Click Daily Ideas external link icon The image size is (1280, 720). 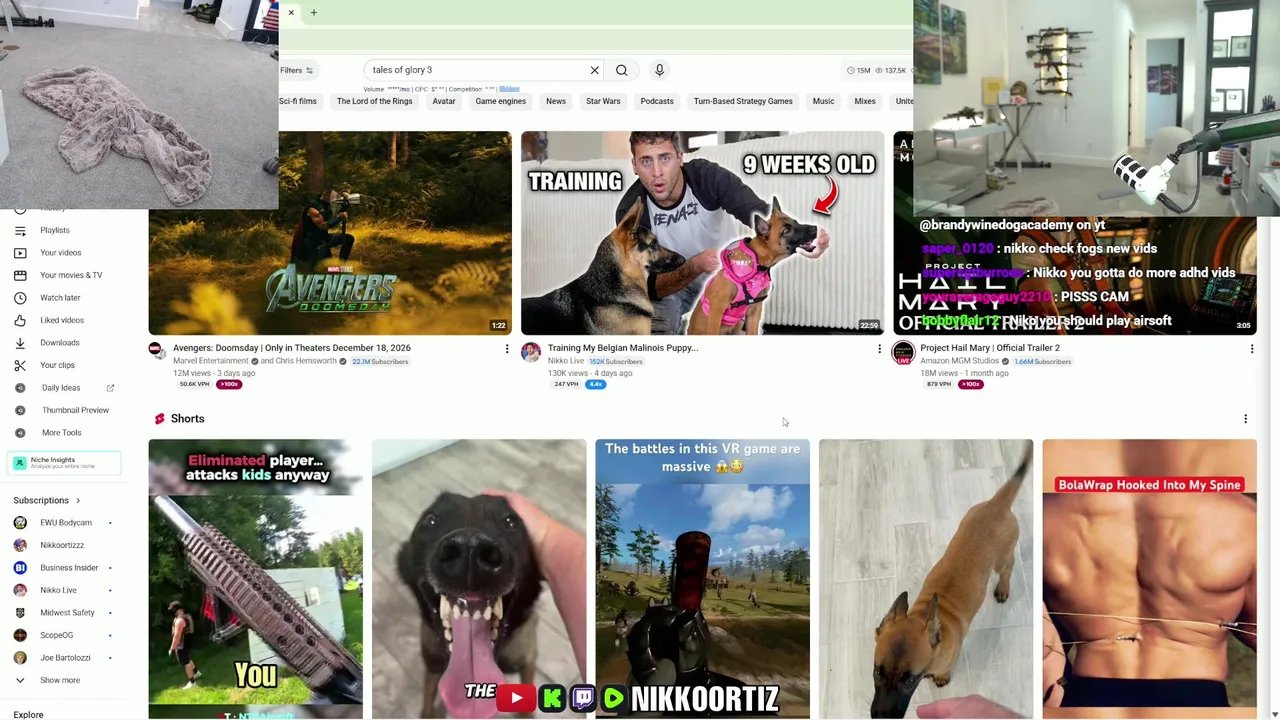click(110, 388)
